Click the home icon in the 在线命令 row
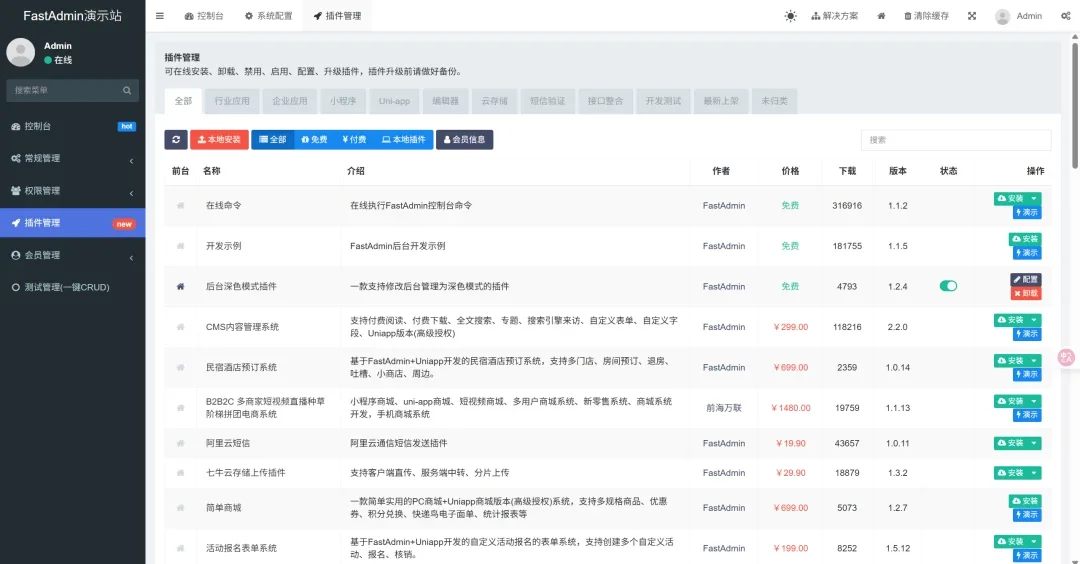The image size is (1080, 564). pyautogui.click(x=180, y=205)
